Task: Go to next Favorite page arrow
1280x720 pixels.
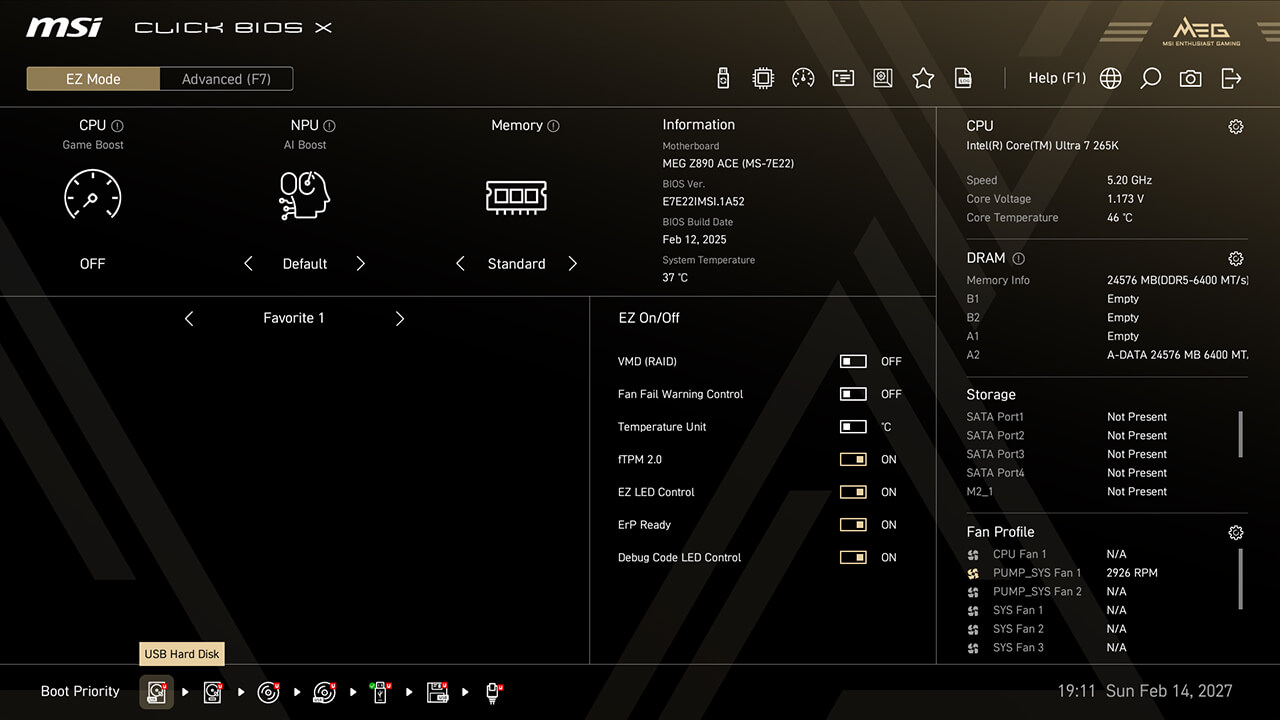Action: click(400, 318)
